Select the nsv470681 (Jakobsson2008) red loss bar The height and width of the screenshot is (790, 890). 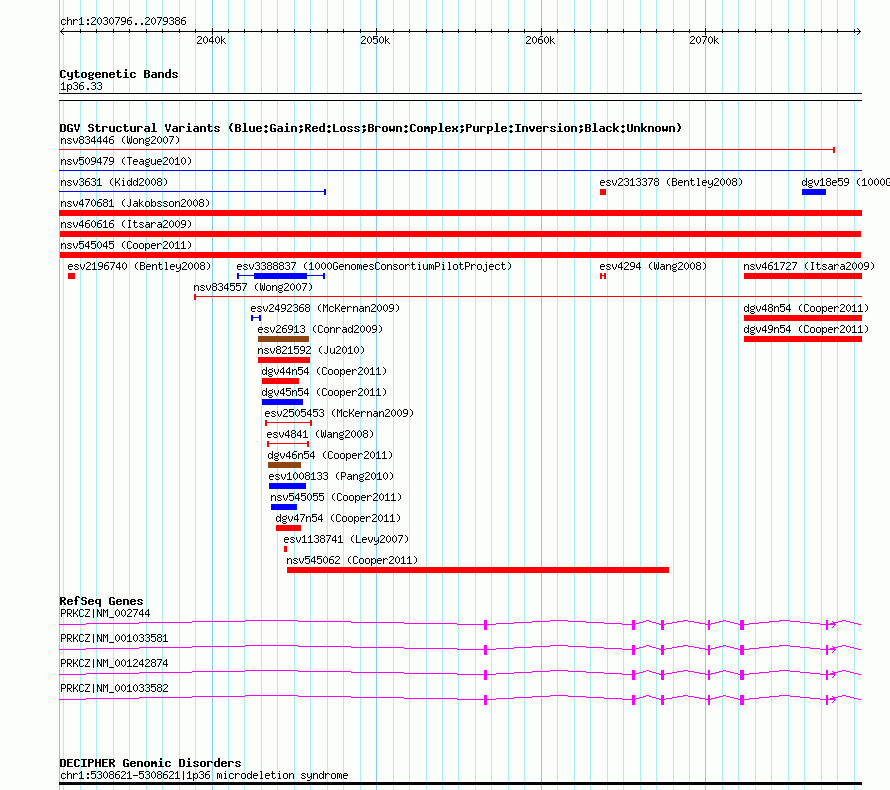(460, 213)
